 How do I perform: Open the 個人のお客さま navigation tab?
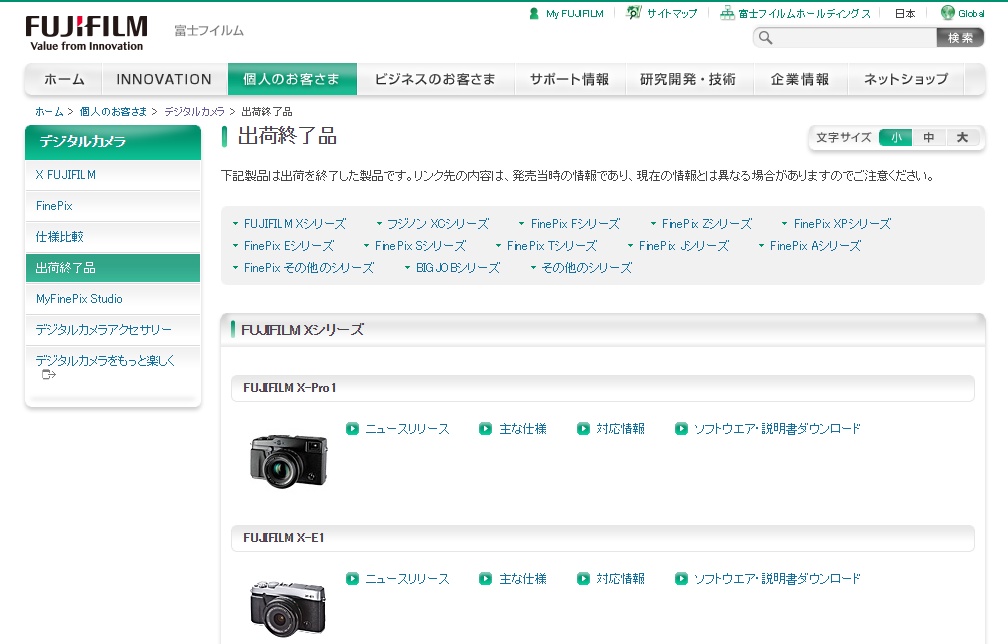tap(292, 79)
